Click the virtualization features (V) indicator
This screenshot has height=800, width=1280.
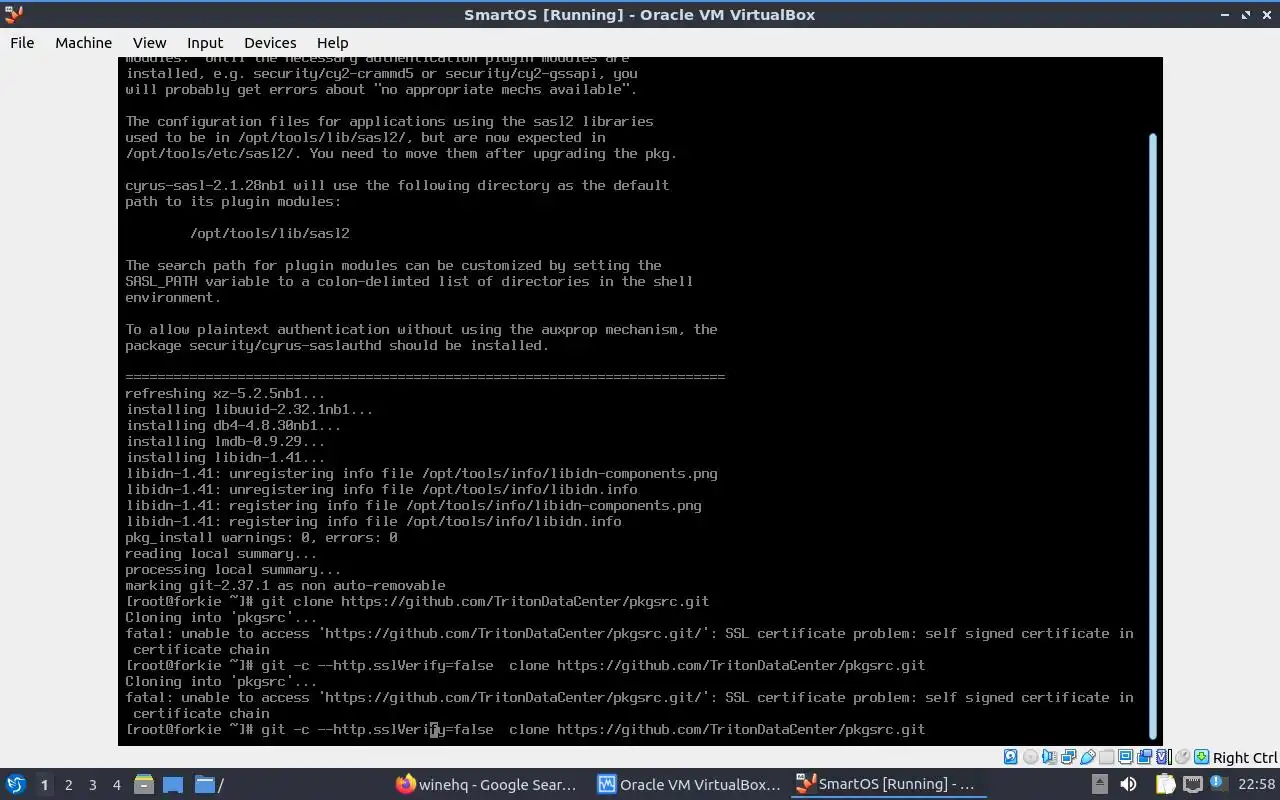(1163, 757)
